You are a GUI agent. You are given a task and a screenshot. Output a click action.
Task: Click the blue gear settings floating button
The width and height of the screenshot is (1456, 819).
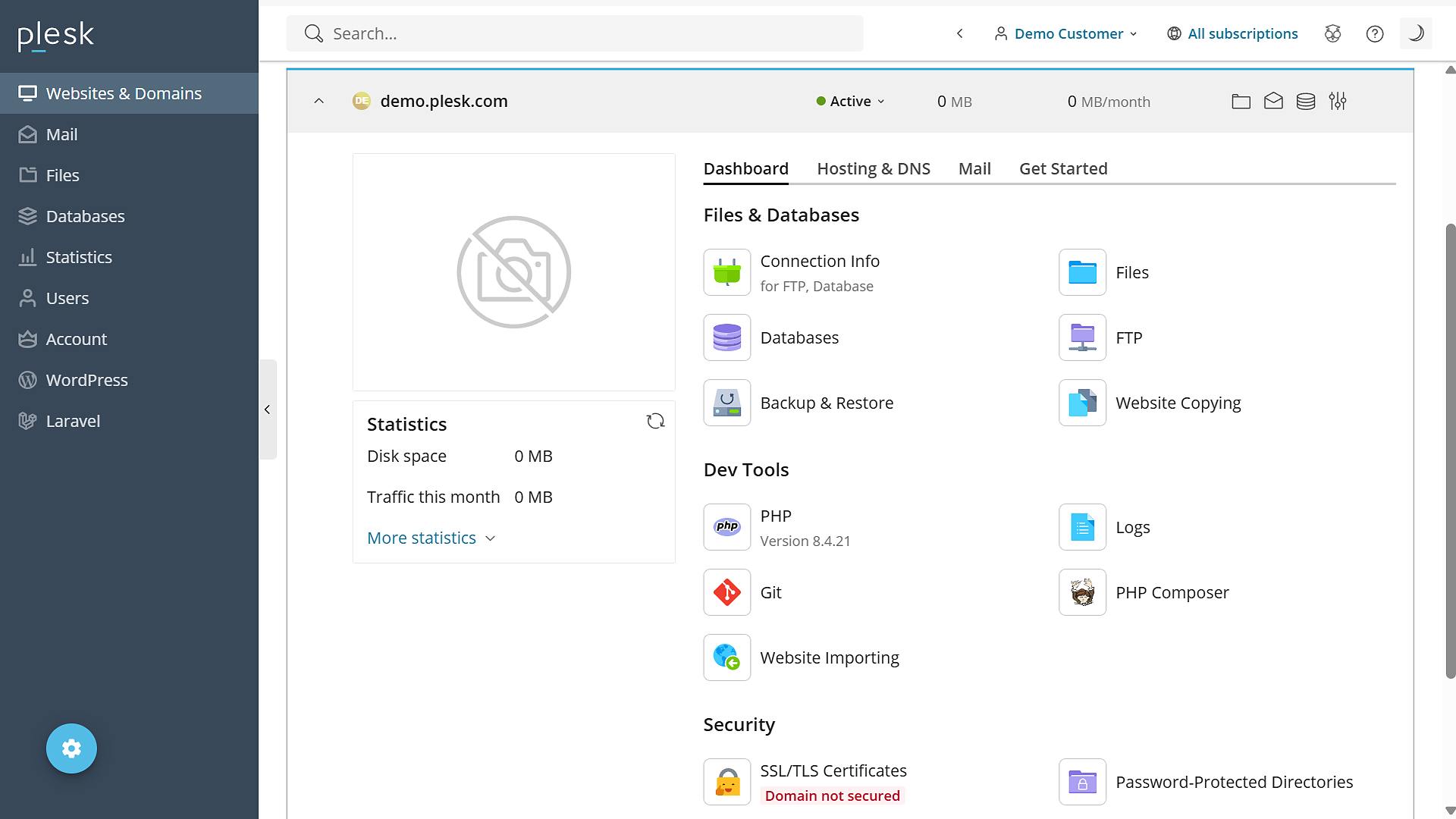(71, 748)
